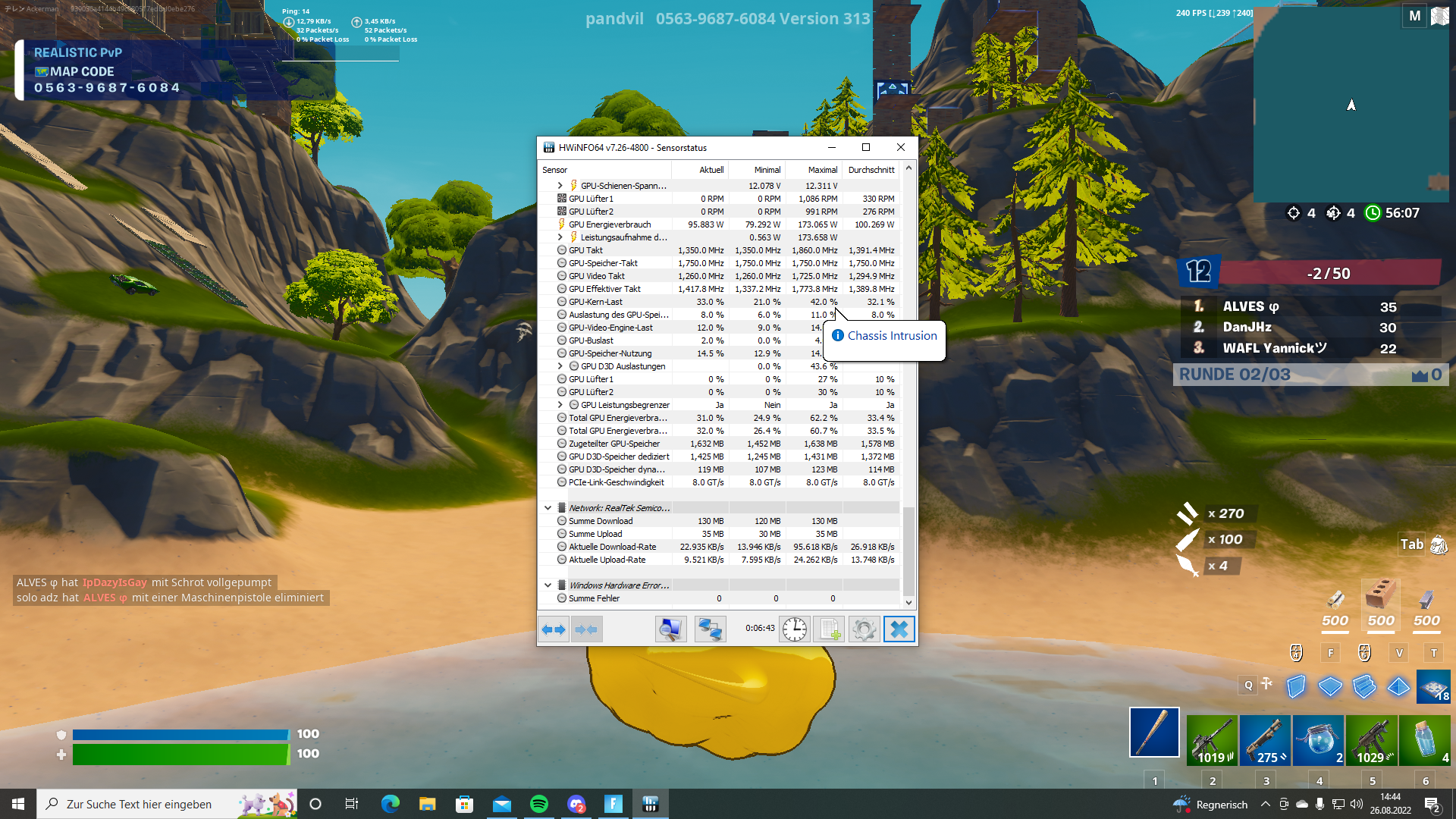Open the network remote monitoring icon
The height and width of the screenshot is (819, 1456).
point(710,629)
